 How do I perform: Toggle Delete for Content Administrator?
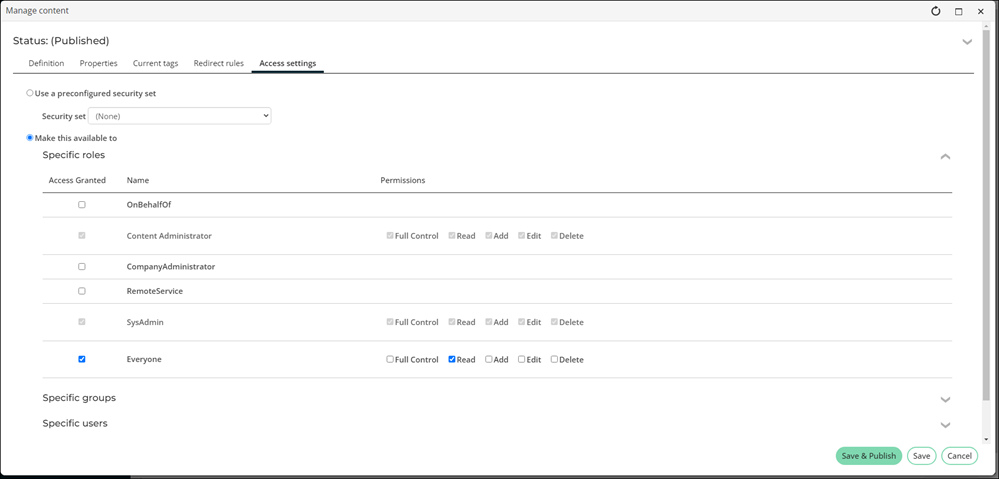[554, 235]
